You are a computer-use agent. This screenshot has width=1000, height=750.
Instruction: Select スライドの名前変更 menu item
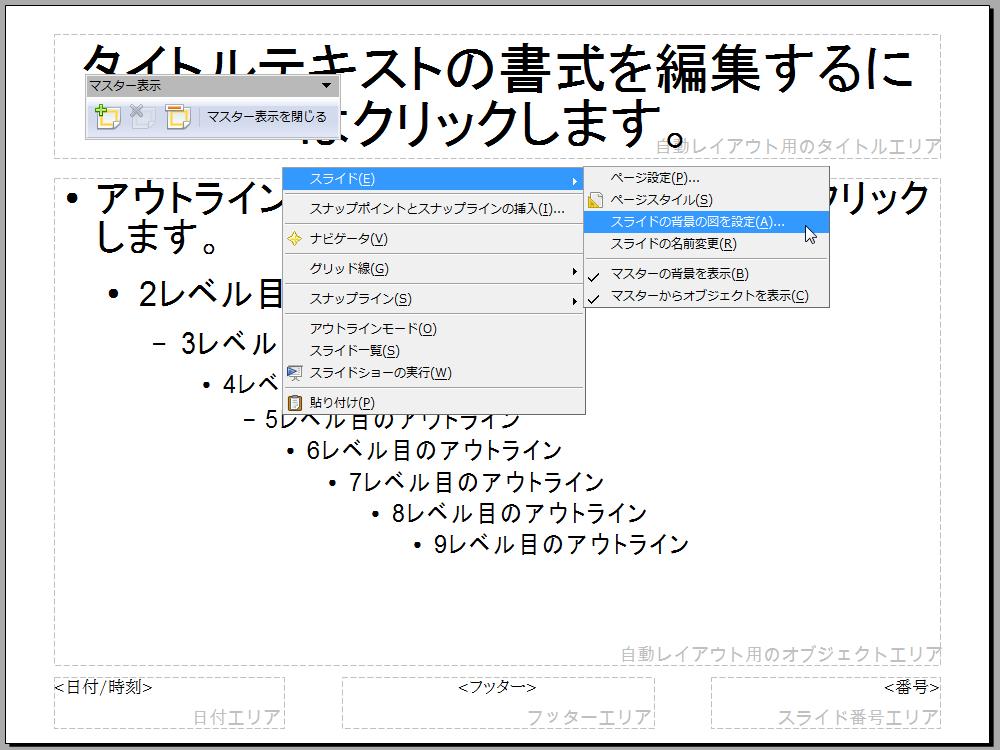click(x=673, y=244)
